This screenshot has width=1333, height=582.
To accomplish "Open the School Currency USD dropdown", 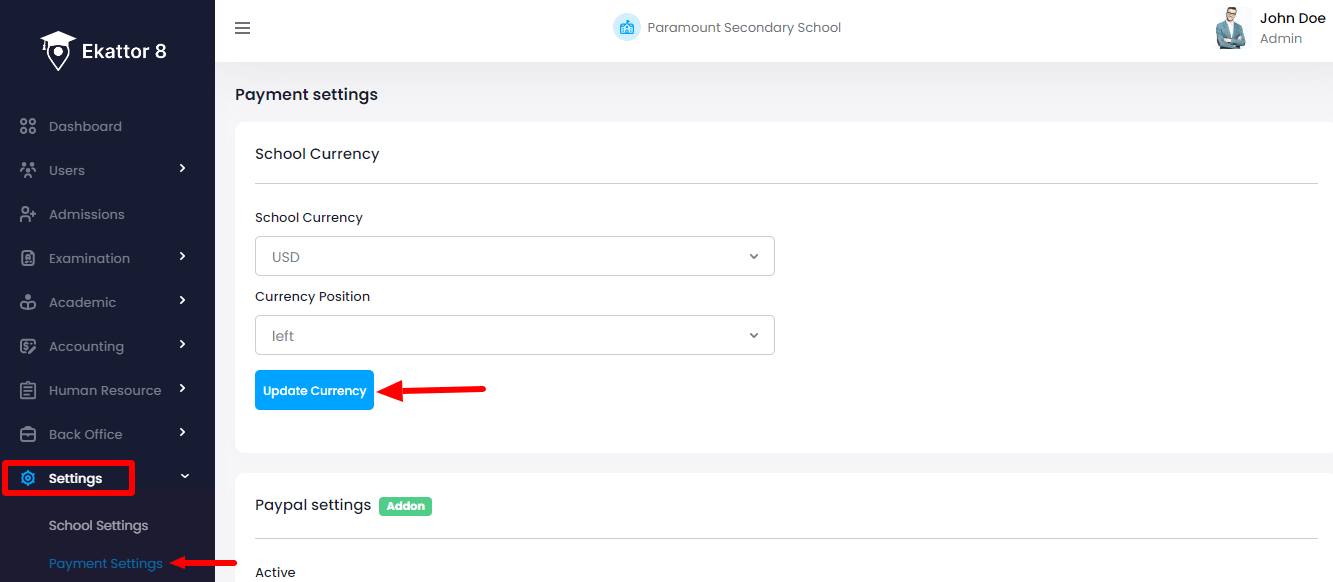I will coord(514,257).
